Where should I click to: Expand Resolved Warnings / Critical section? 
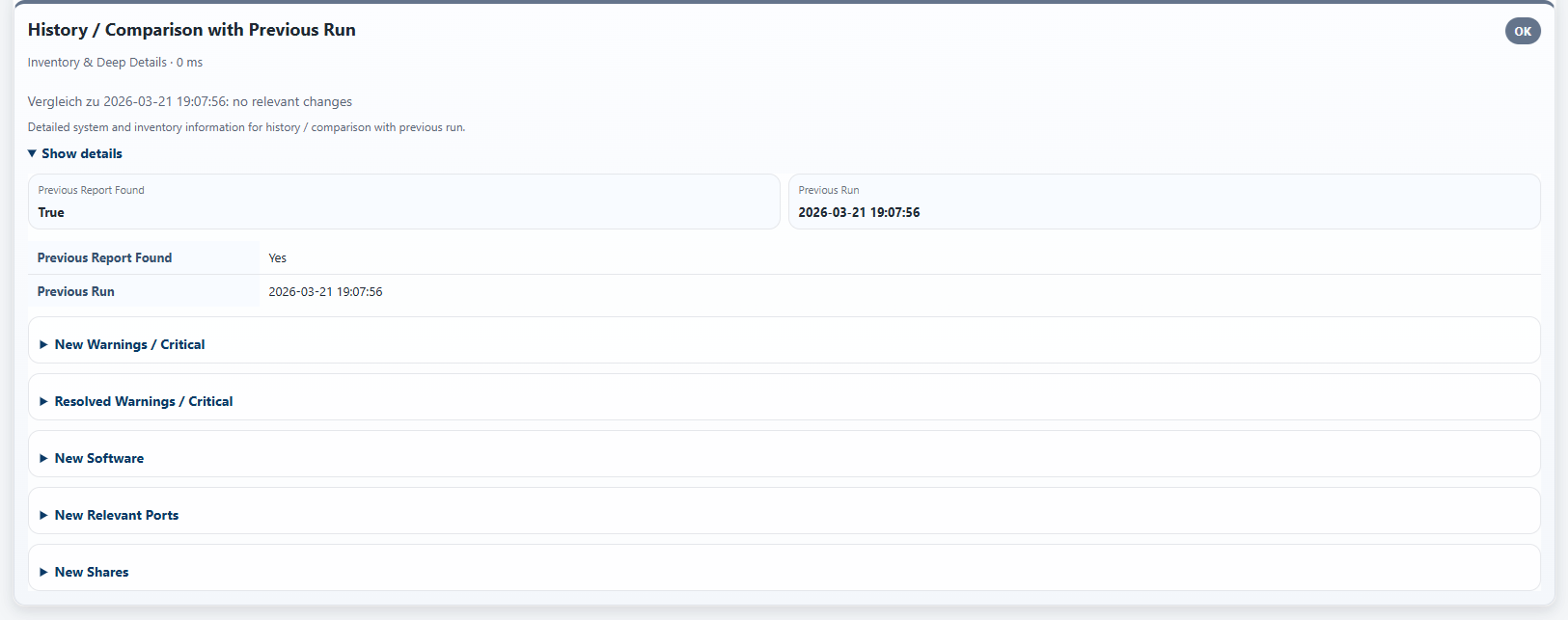143,401
